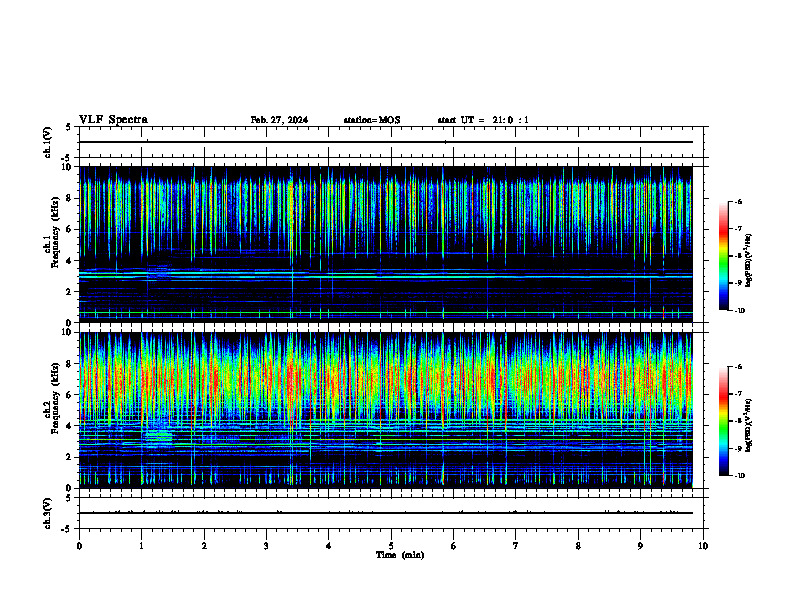Click the "-10" label on ch.2 colorbar

click(x=739, y=476)
